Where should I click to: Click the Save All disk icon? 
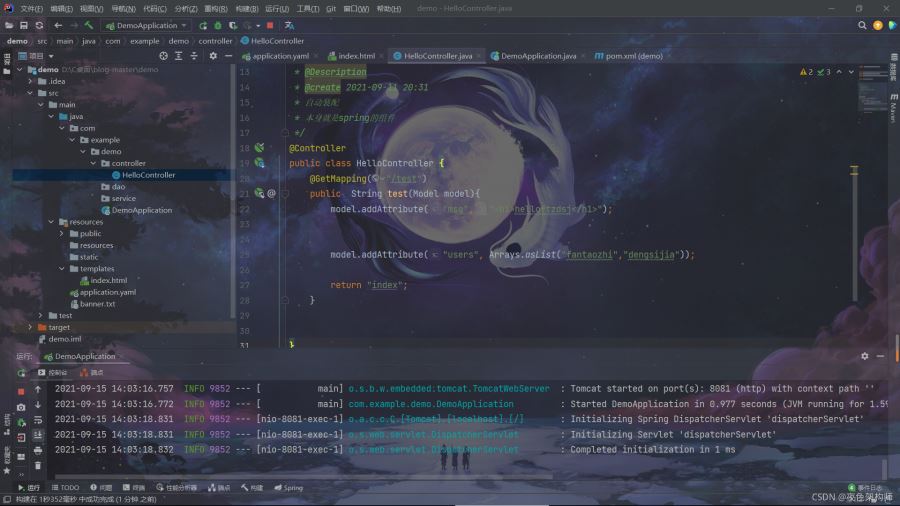pyautogui.click(x=24, y=25)
